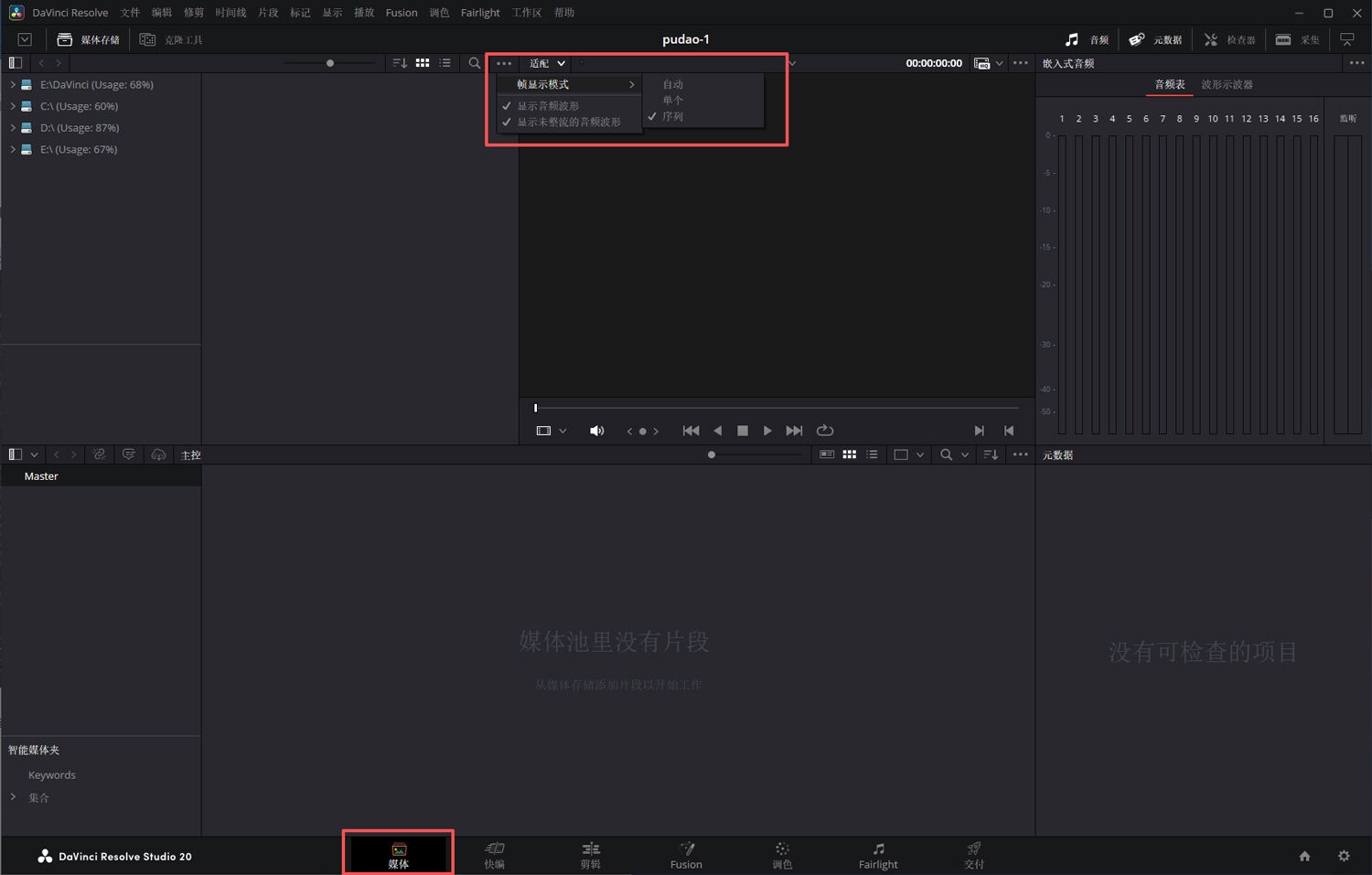Switch to the waveform scope tab
The image size is (1372, 875).
point(1227,84)
